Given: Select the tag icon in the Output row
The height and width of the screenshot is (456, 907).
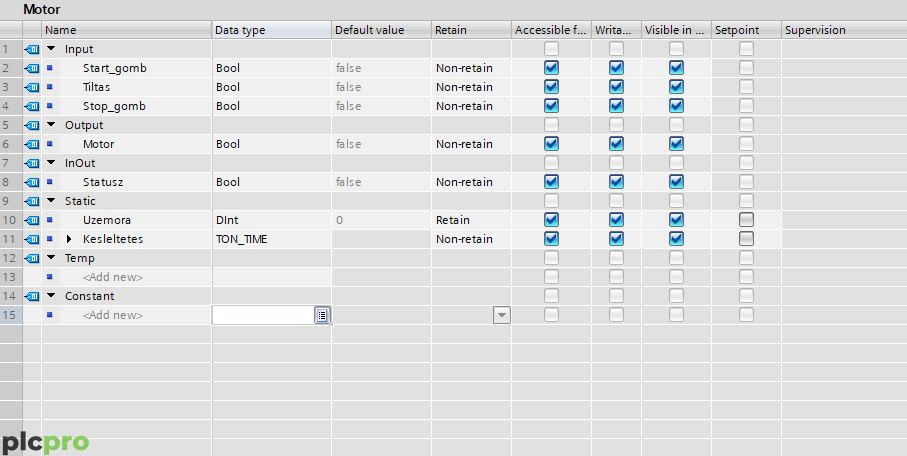Looking at the screenshot, I should [x=32, y=125].
